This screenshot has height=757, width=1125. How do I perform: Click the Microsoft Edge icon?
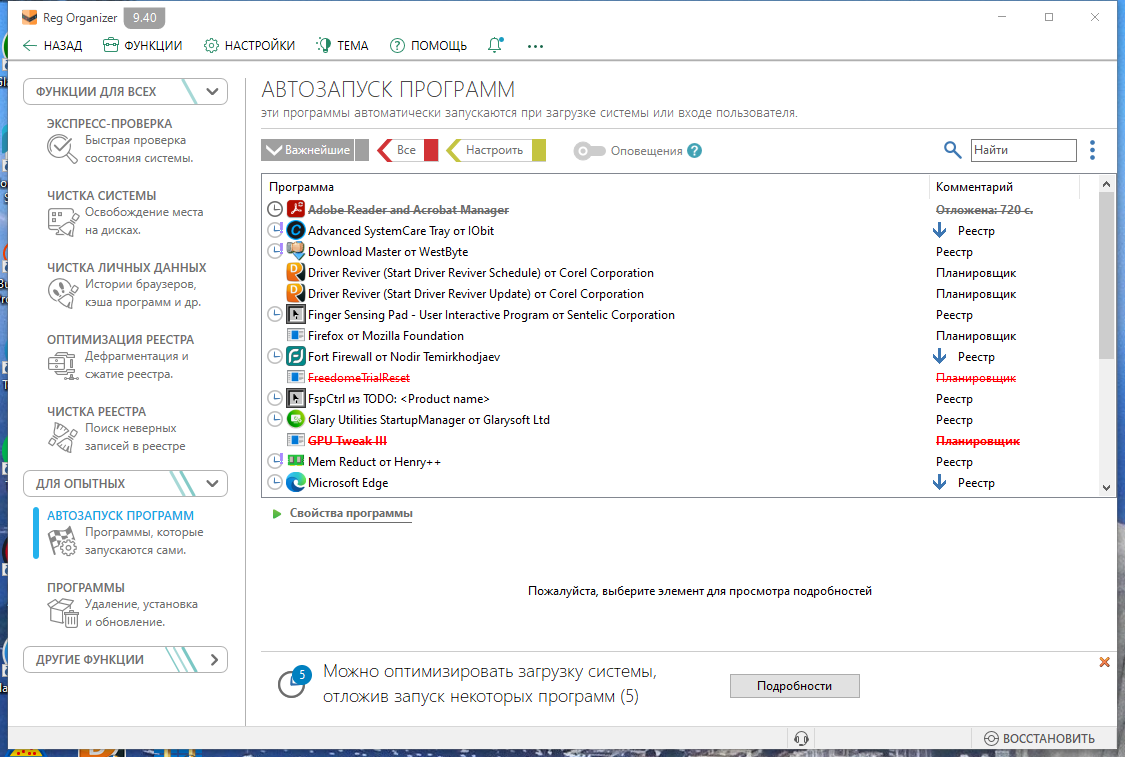pos(296,483)
